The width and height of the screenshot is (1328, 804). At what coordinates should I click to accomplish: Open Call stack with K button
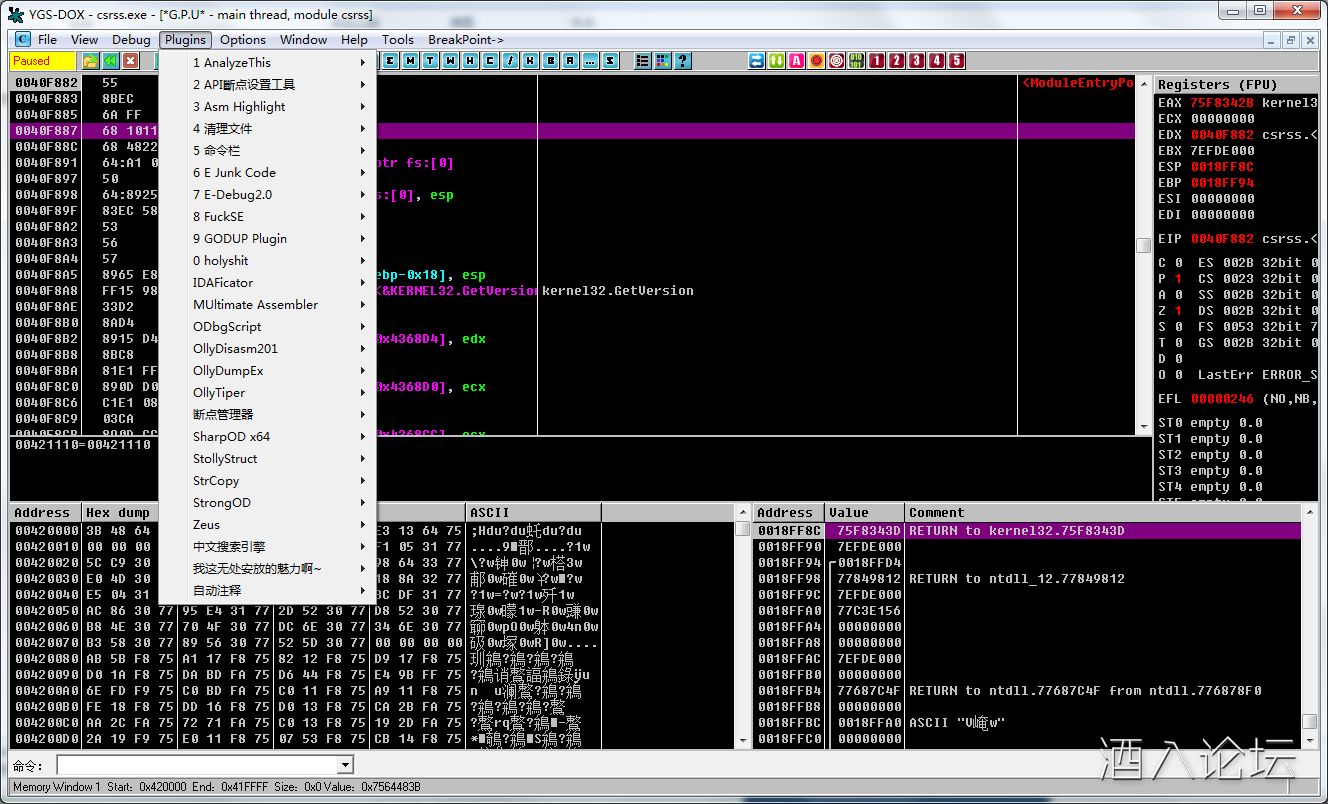pos(529,61)
